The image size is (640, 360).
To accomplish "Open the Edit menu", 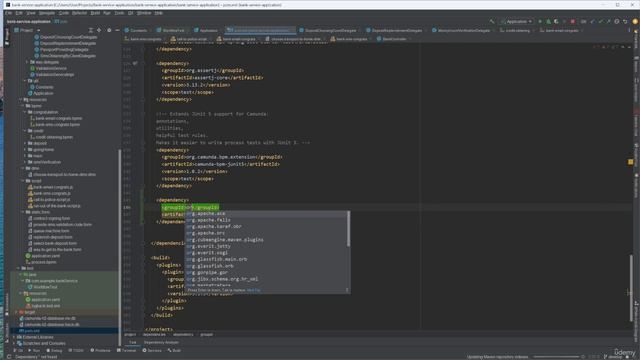I will coord(19,13).
